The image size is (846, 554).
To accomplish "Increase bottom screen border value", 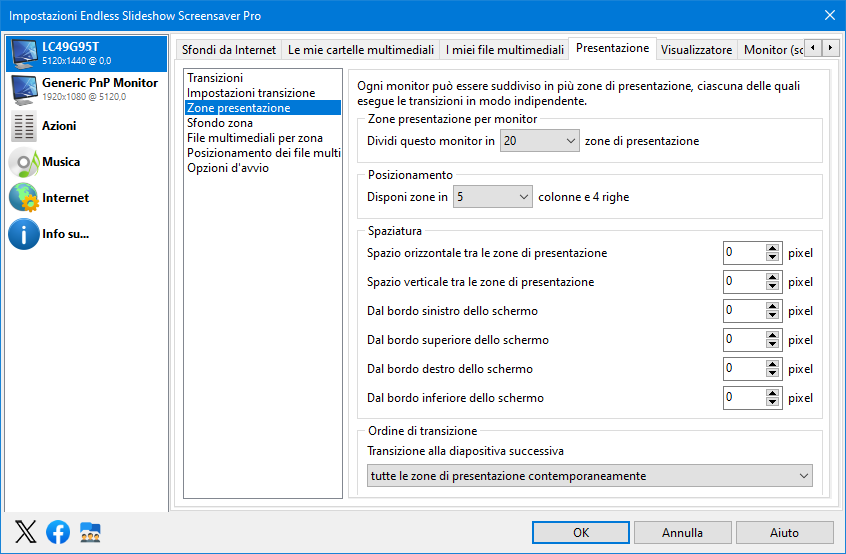I will pos(773,393).
